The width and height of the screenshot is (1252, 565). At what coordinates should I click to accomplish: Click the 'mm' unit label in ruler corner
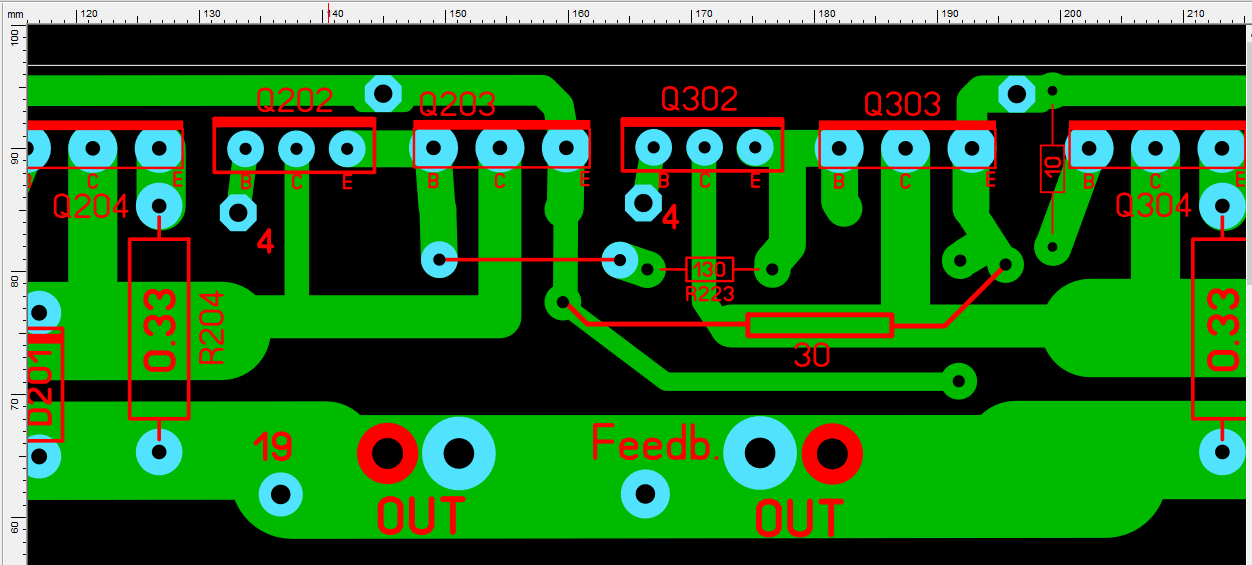[x=13, y=14]
